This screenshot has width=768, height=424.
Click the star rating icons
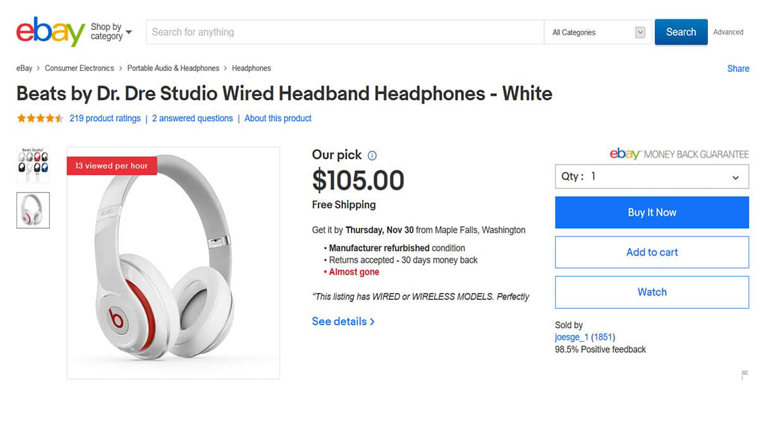tap(40, 119)
